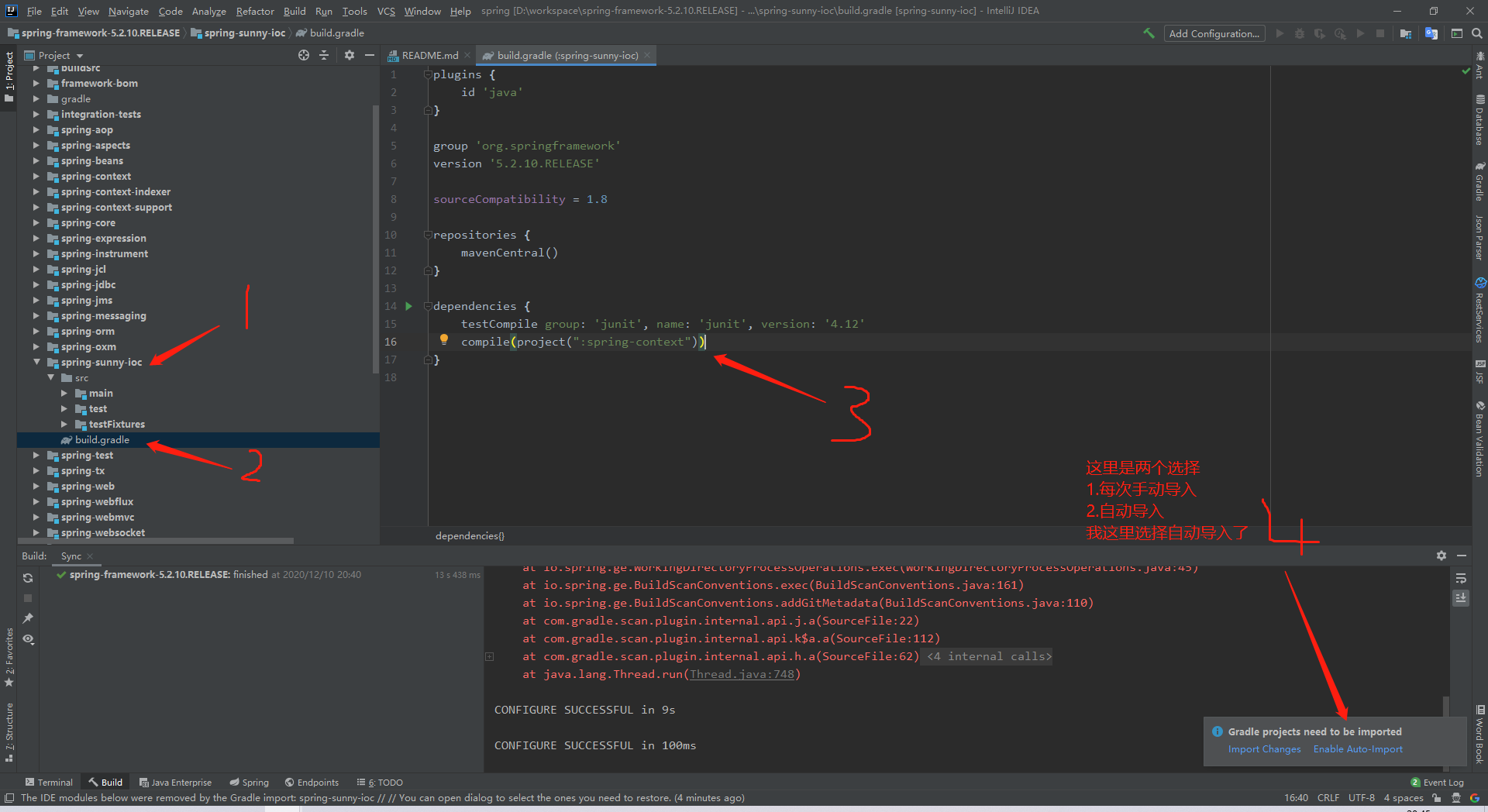Hide the Project panel with minus icon
Viewport: 1488px width, 812px height.
click(370, 55)
